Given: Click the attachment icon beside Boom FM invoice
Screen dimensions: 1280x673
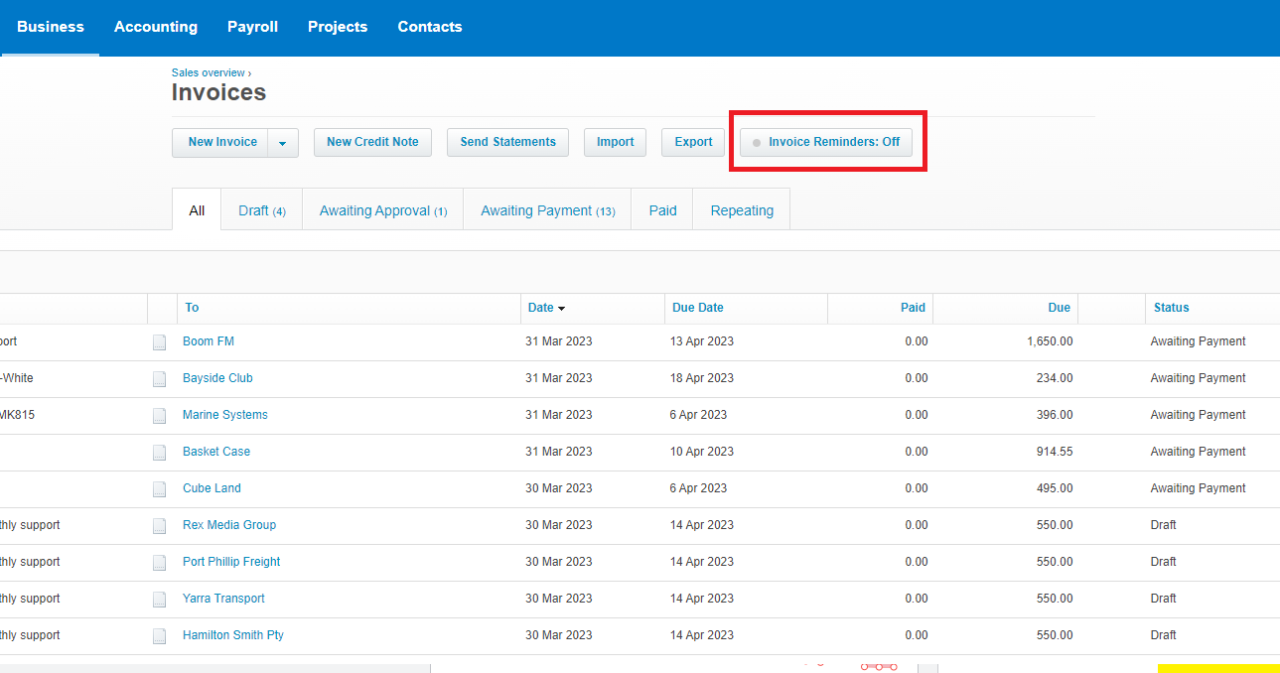Looking at the screenshot, I should [159, 341].
